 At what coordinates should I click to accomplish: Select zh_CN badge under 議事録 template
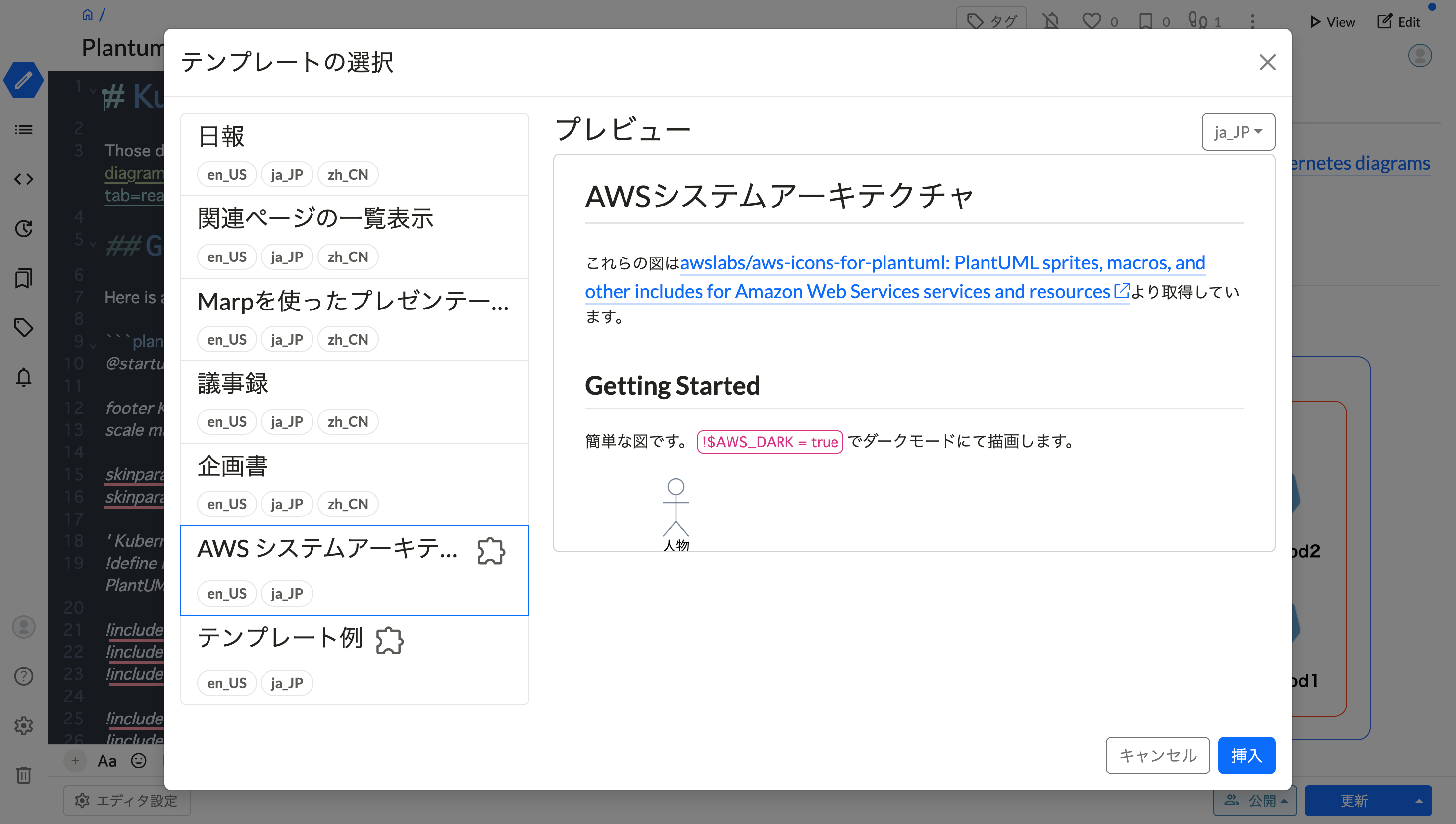[348, 421]
